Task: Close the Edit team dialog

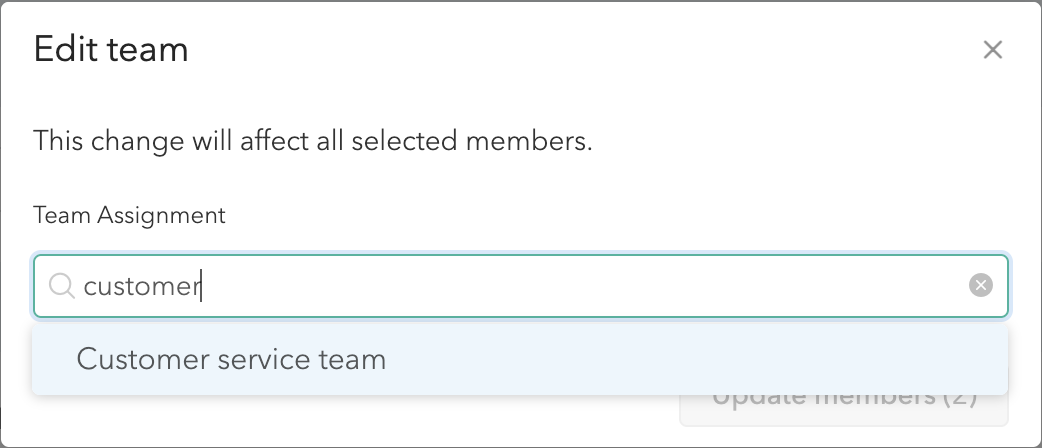Action: click(992, 50)
